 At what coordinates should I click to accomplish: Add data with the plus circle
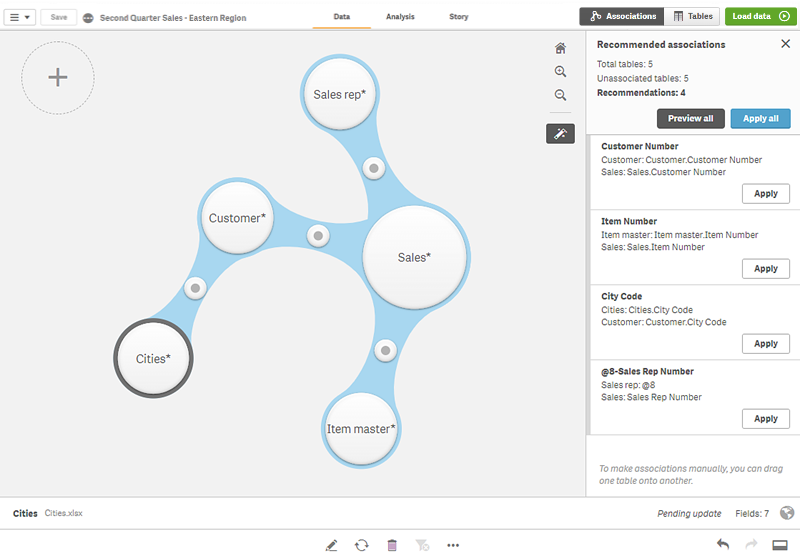click(58, 78)
